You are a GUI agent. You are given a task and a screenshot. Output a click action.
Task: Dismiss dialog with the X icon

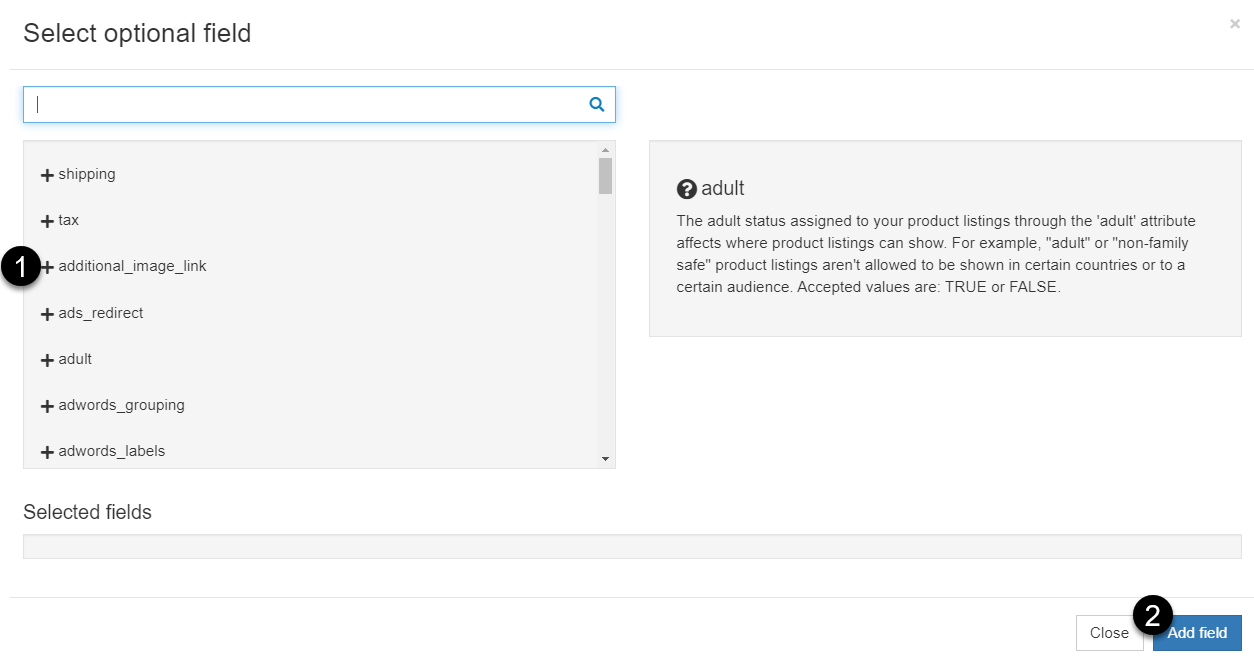click(1235, 24)
